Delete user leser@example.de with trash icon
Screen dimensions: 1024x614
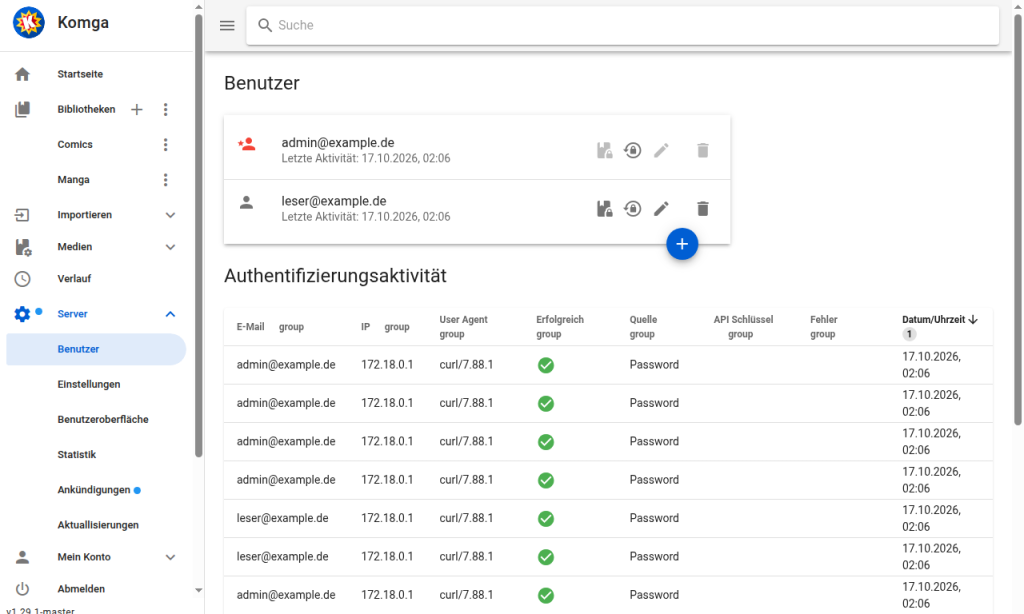(703, 209)
